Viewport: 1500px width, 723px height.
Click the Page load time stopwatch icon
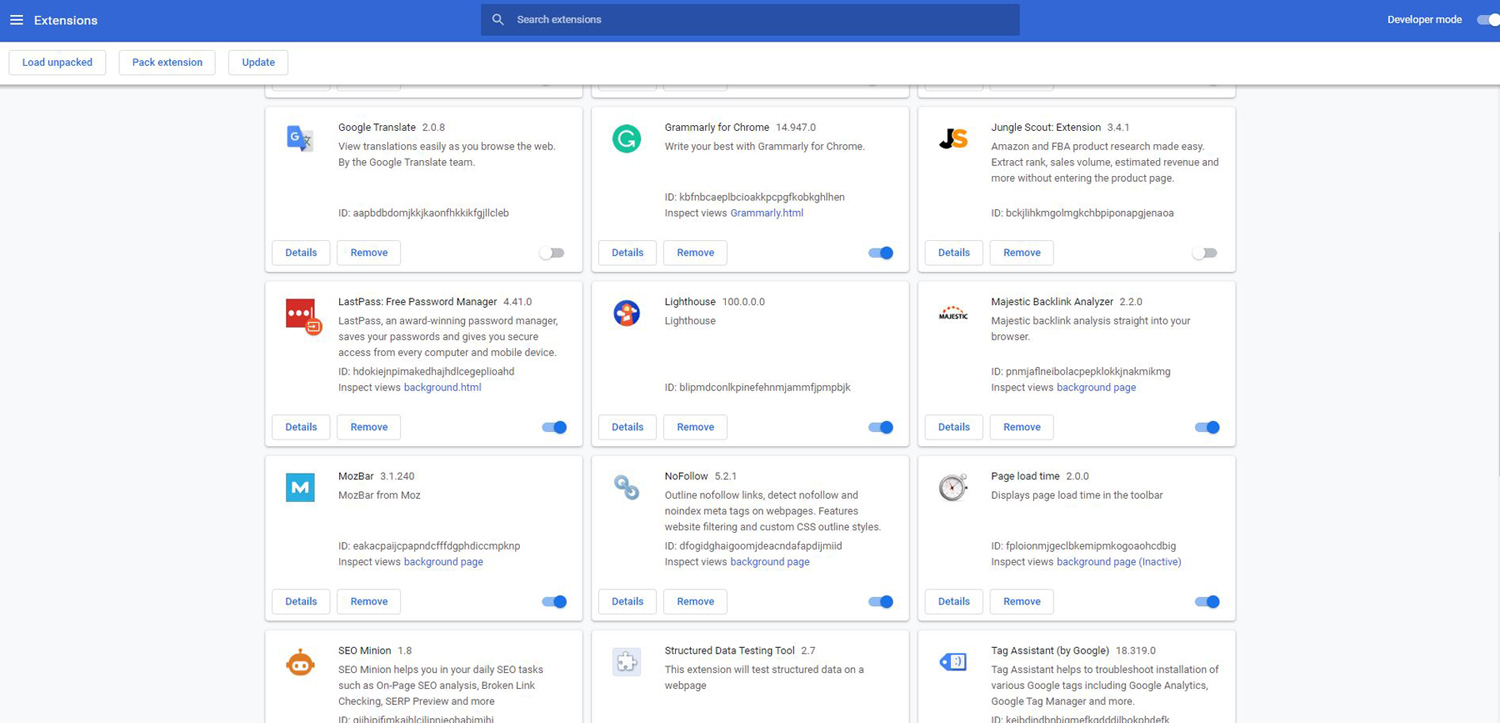tap(953, 488)
